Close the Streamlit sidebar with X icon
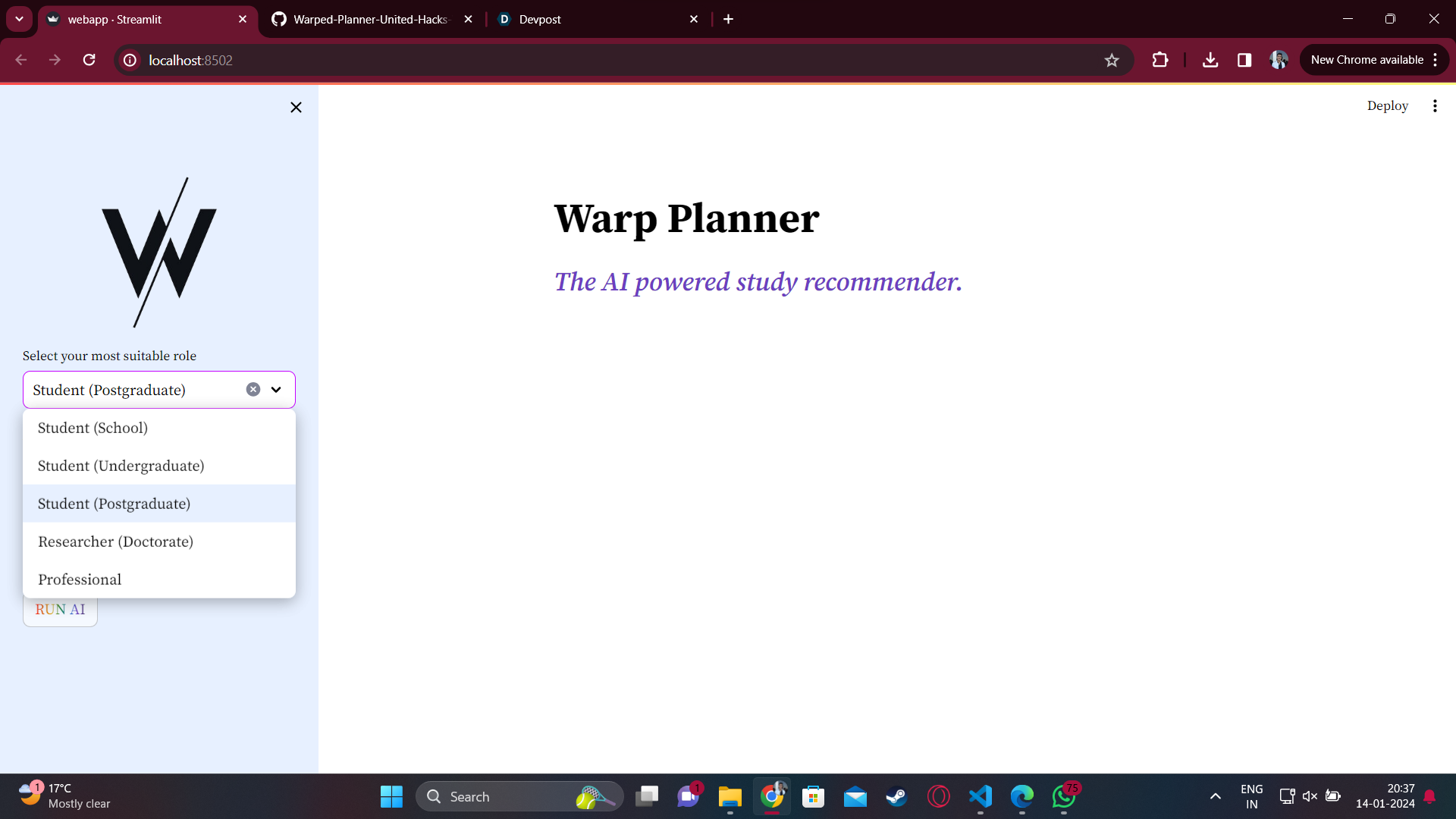This screenshot has height=819, width=1456. (x=296, y=108)
